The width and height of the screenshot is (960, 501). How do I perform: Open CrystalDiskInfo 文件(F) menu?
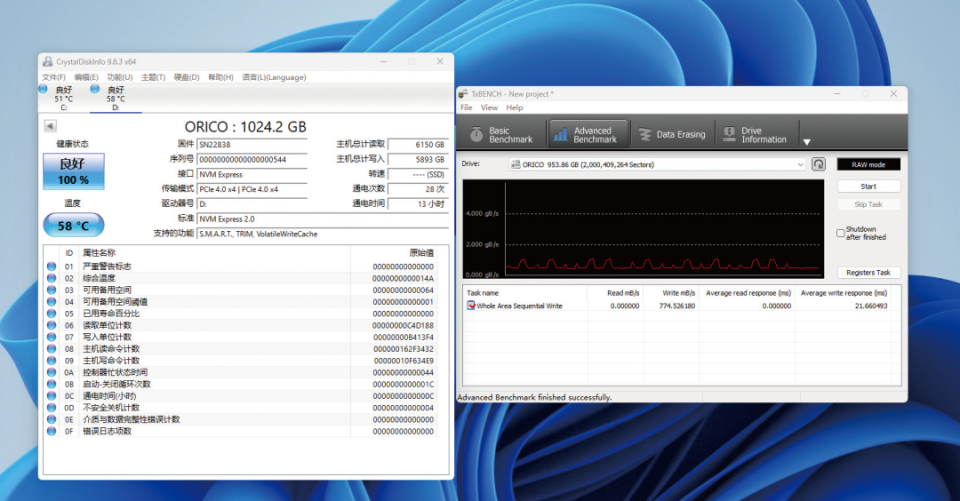53,77
